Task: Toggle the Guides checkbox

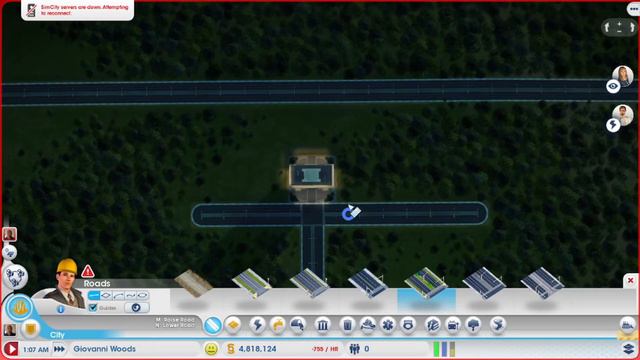Action: point(93,308)
